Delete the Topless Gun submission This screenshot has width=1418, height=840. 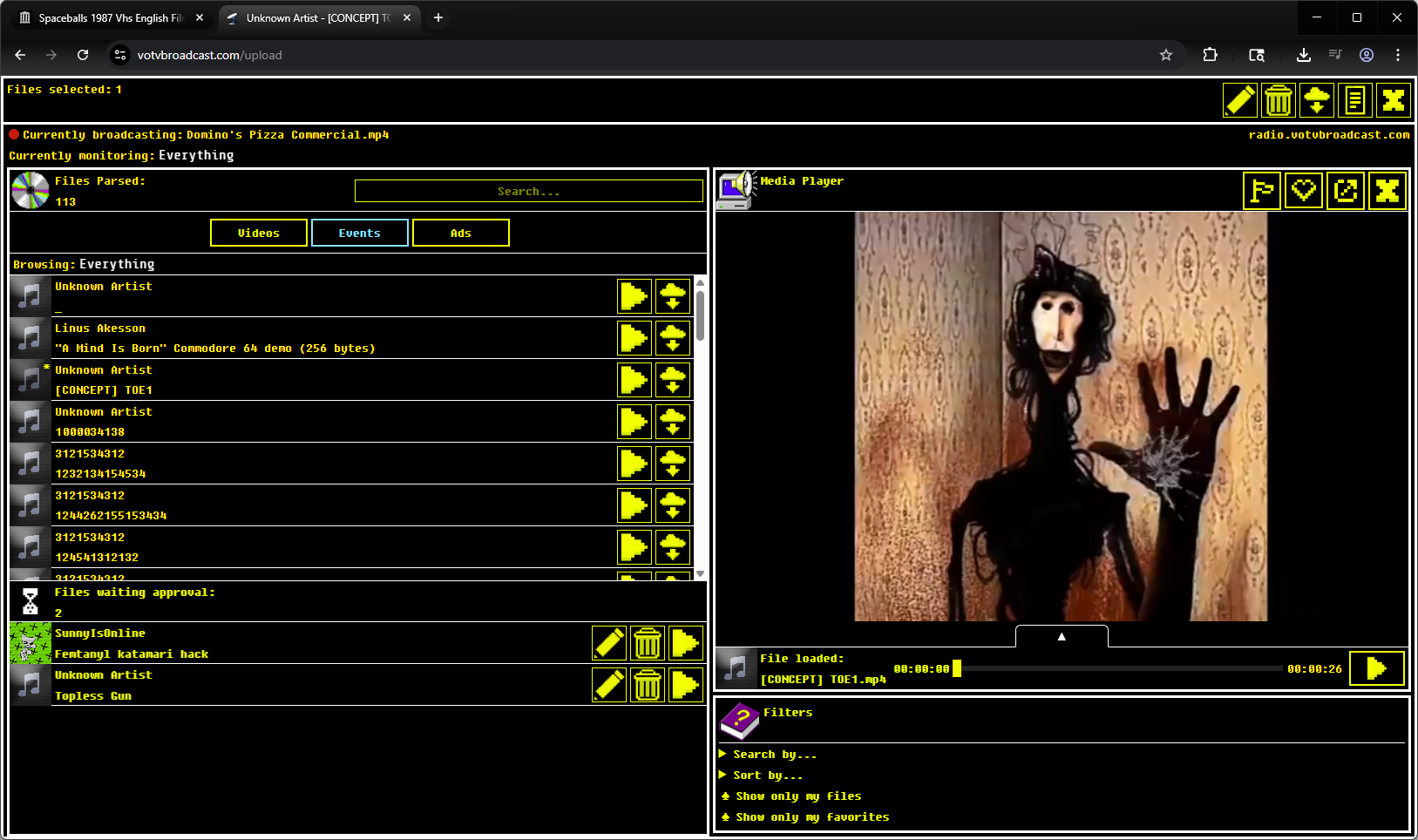[x=648, y=686]
